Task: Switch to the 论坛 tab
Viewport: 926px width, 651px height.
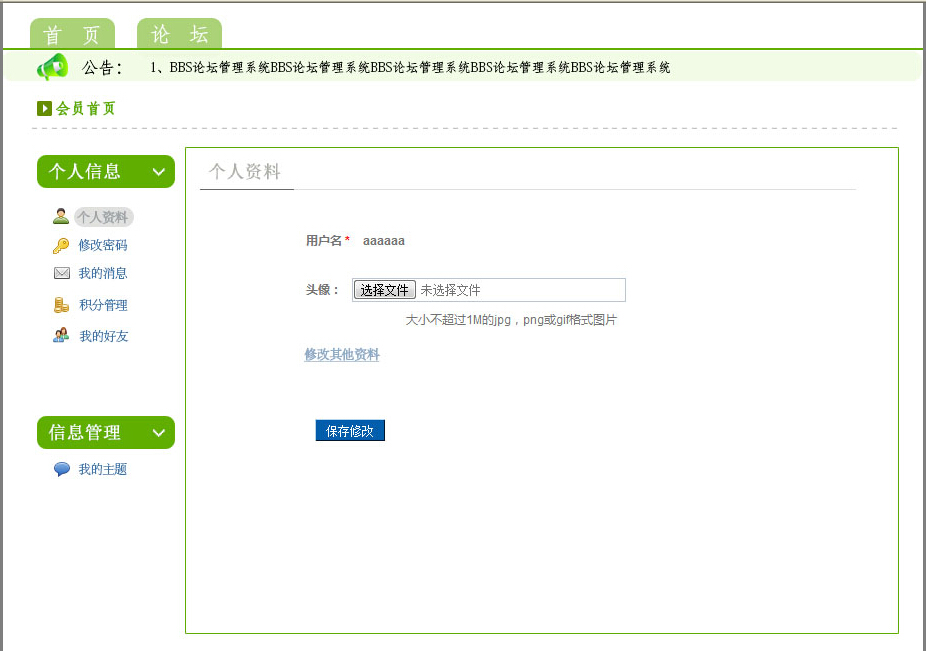Action: tap(179, 34)
